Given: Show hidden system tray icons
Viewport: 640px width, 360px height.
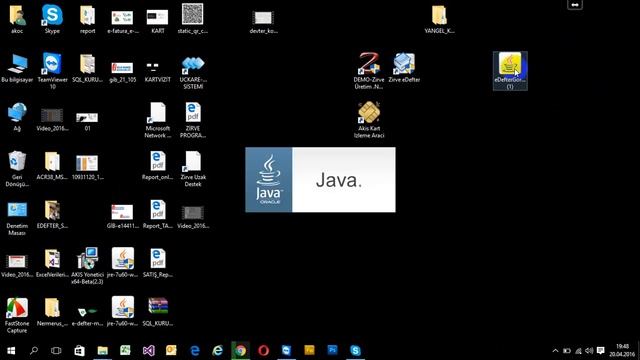Looking at the screenshot, I should (555, 351).
